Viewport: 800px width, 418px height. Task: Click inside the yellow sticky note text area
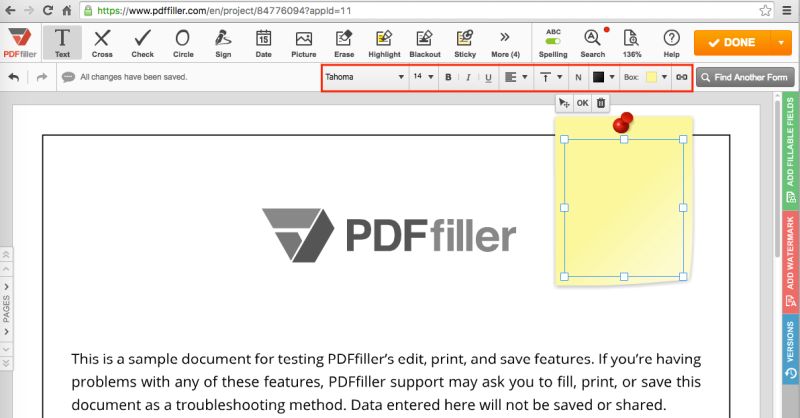pos(623,208)
